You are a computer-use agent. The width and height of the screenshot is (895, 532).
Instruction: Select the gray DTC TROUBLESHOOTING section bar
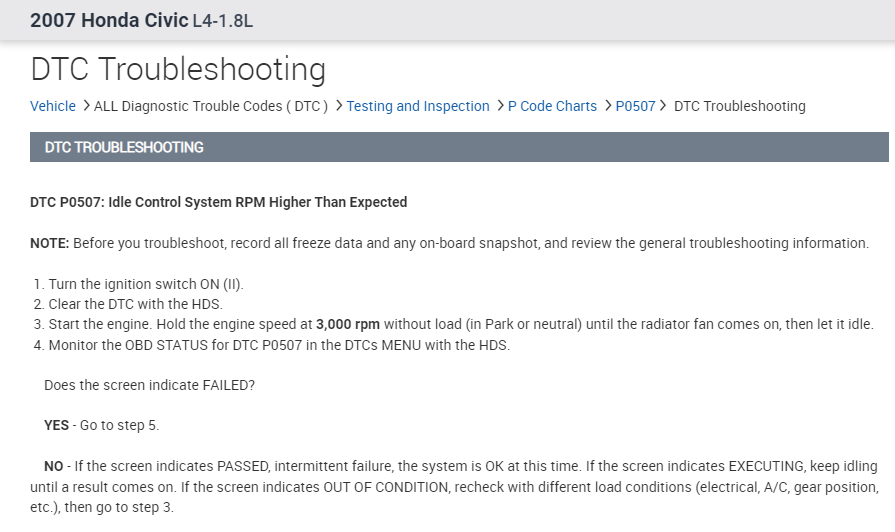pos(459,147)
